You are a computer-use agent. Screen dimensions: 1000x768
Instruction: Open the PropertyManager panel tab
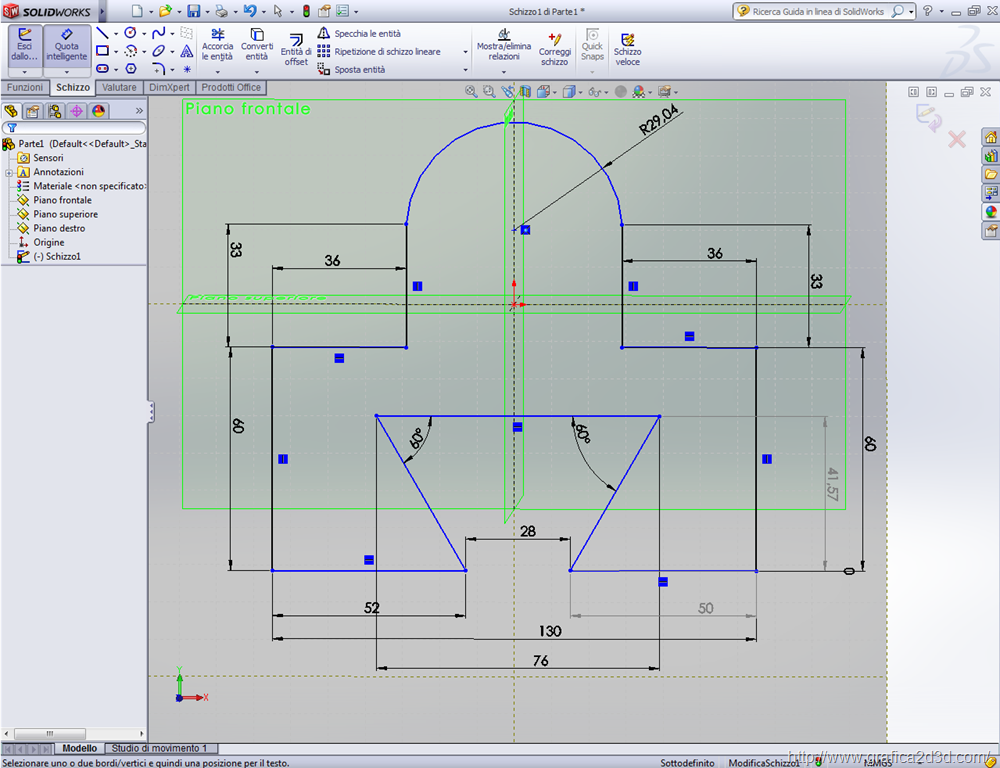(33, 111)
